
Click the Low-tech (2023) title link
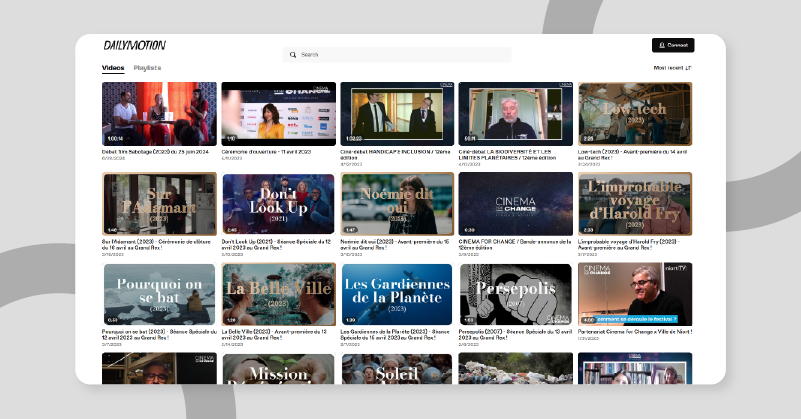(x=632, y=155)
